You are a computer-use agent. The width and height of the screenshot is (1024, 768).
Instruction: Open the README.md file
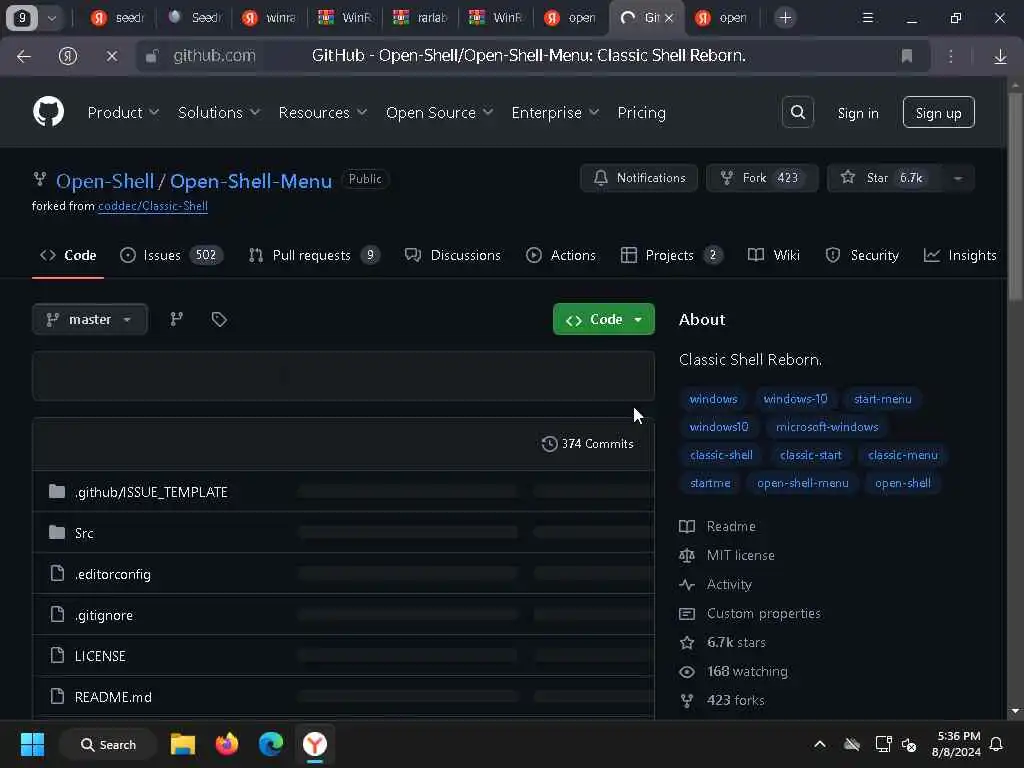(113, 697)
